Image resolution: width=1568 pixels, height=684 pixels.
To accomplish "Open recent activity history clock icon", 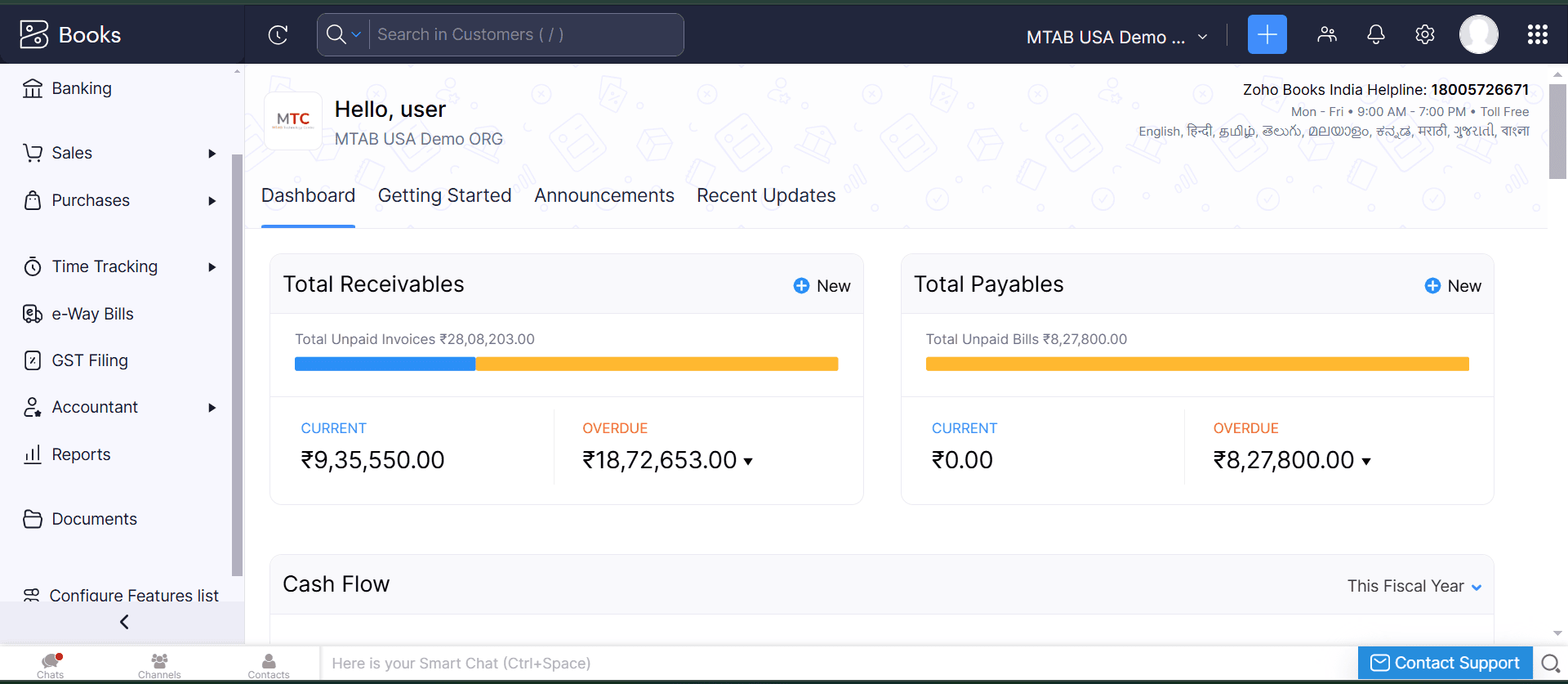I will coord(278,34).
